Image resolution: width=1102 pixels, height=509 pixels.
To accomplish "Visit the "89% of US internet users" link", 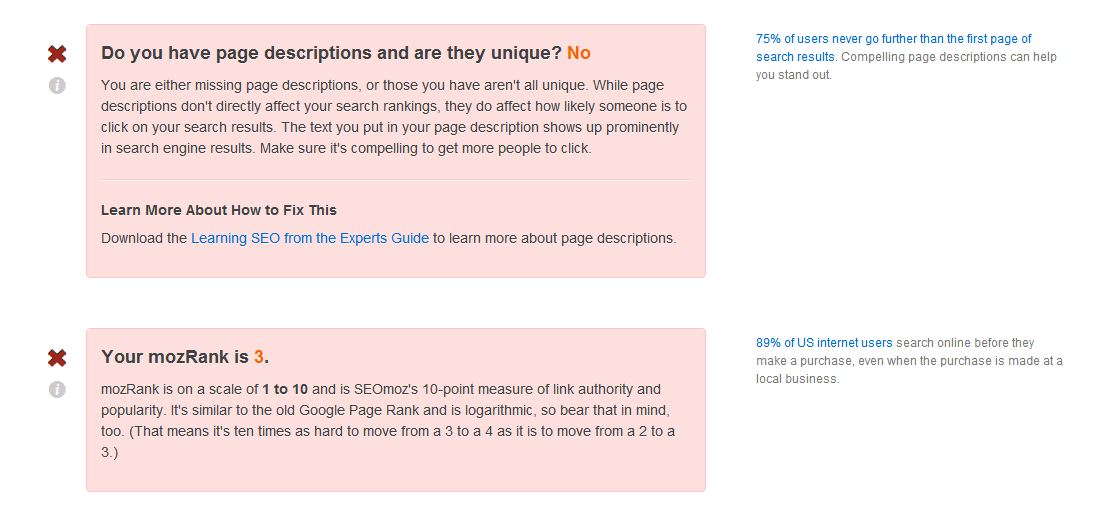I will [x=824, y=343].
